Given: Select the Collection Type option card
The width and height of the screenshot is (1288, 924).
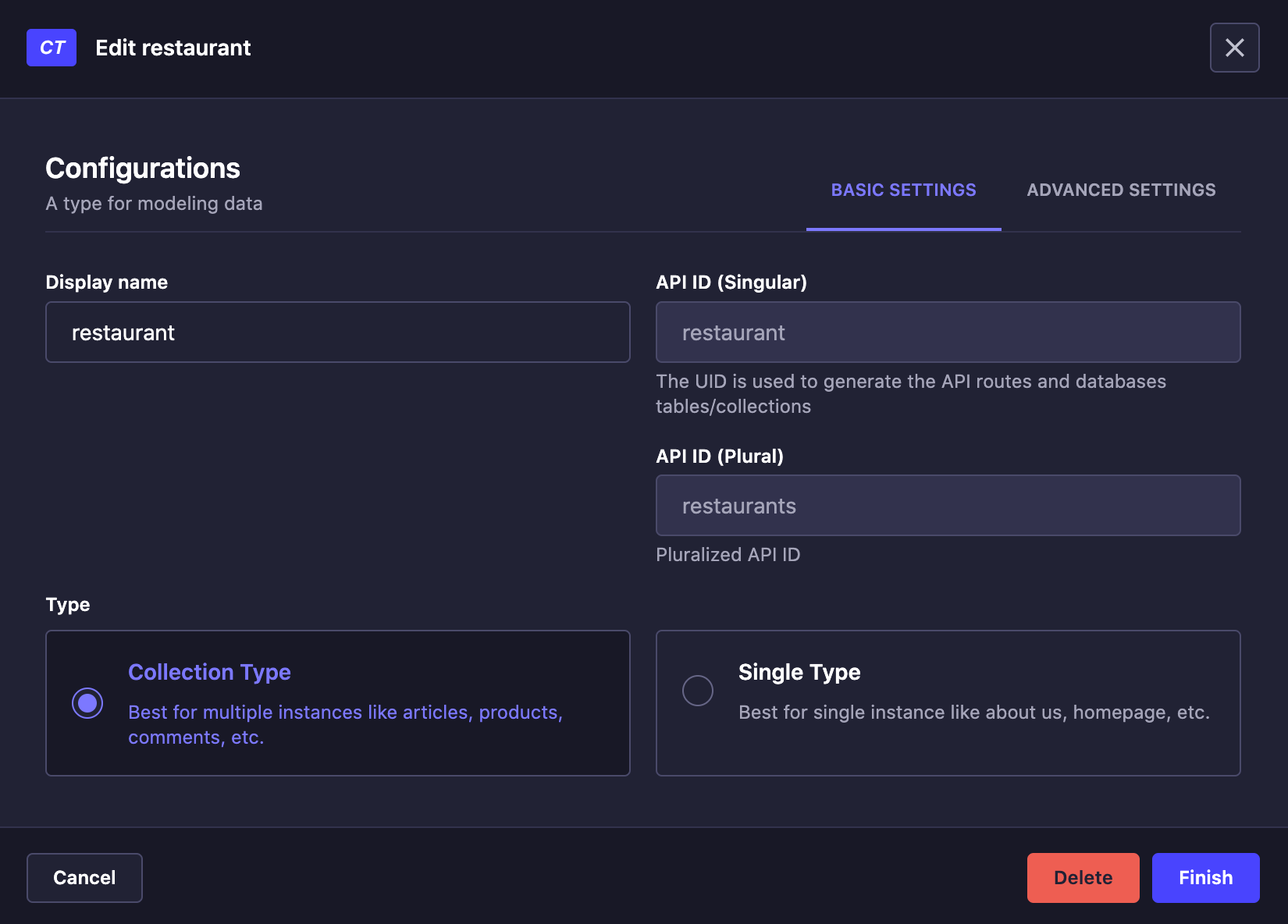Looking at the screenshot, I should point(337,702).
